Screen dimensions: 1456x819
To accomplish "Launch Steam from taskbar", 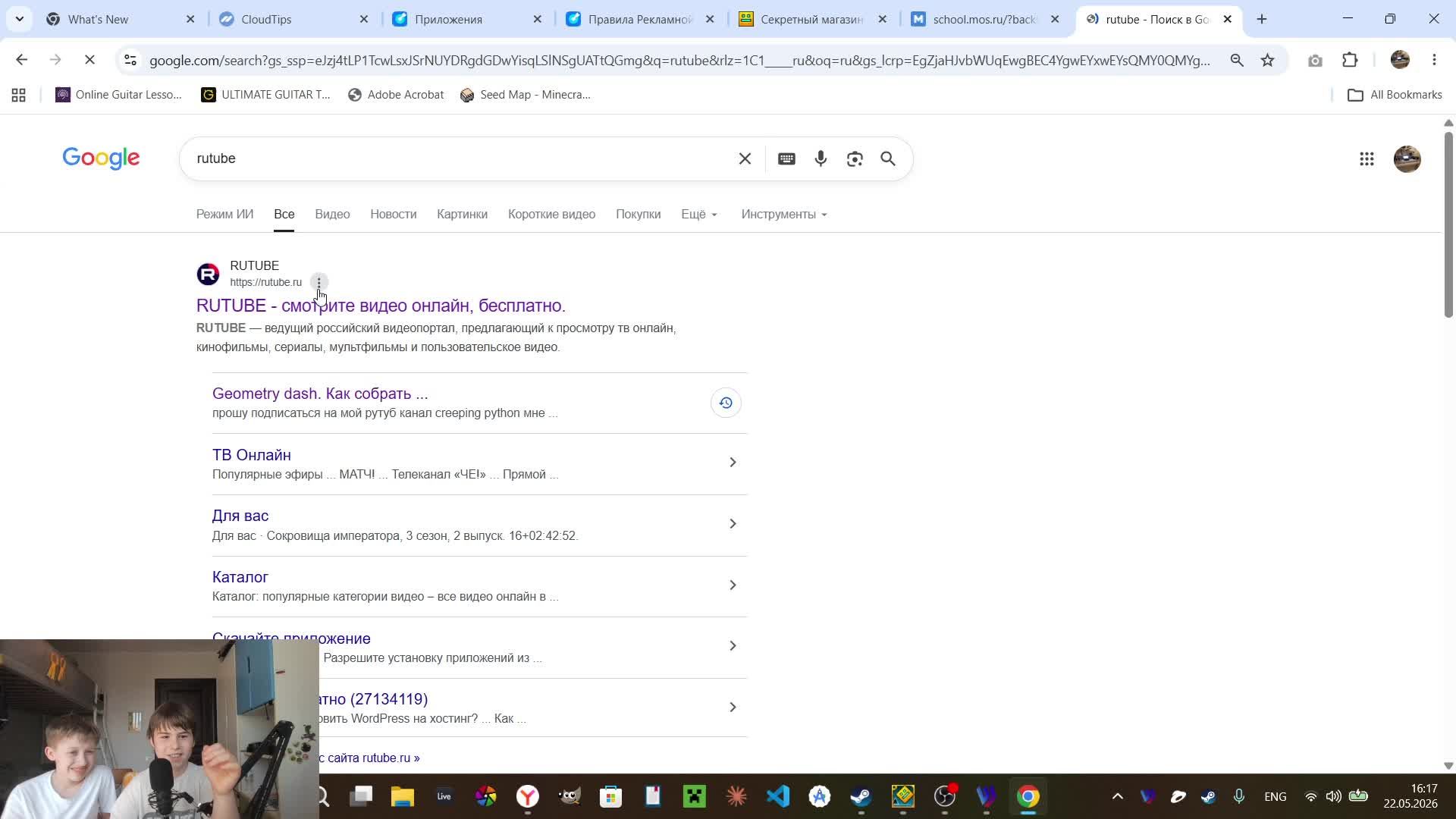I will (x=861, y=796).
